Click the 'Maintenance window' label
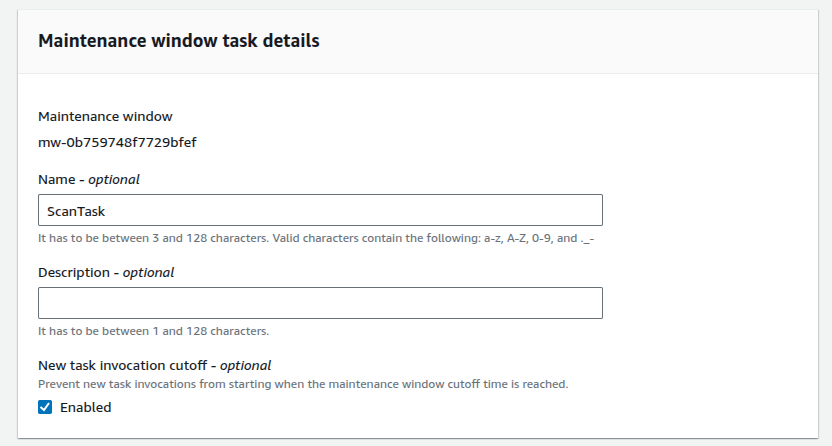The height and width of the screenshot is (446, 832). click(x=105, y=116)
